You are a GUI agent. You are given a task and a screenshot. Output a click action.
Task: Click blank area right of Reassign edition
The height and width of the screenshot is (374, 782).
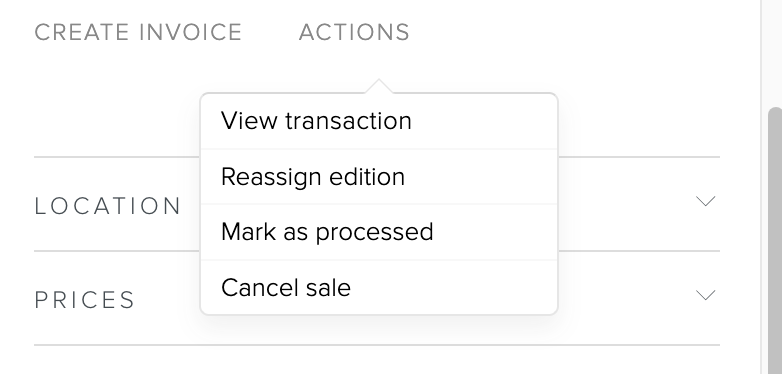[x=480, y=177]
